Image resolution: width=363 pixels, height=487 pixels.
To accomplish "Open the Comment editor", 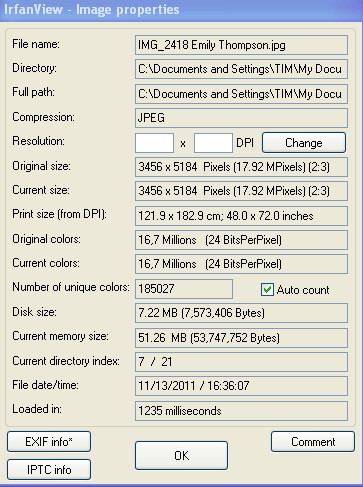I will 313,442.
